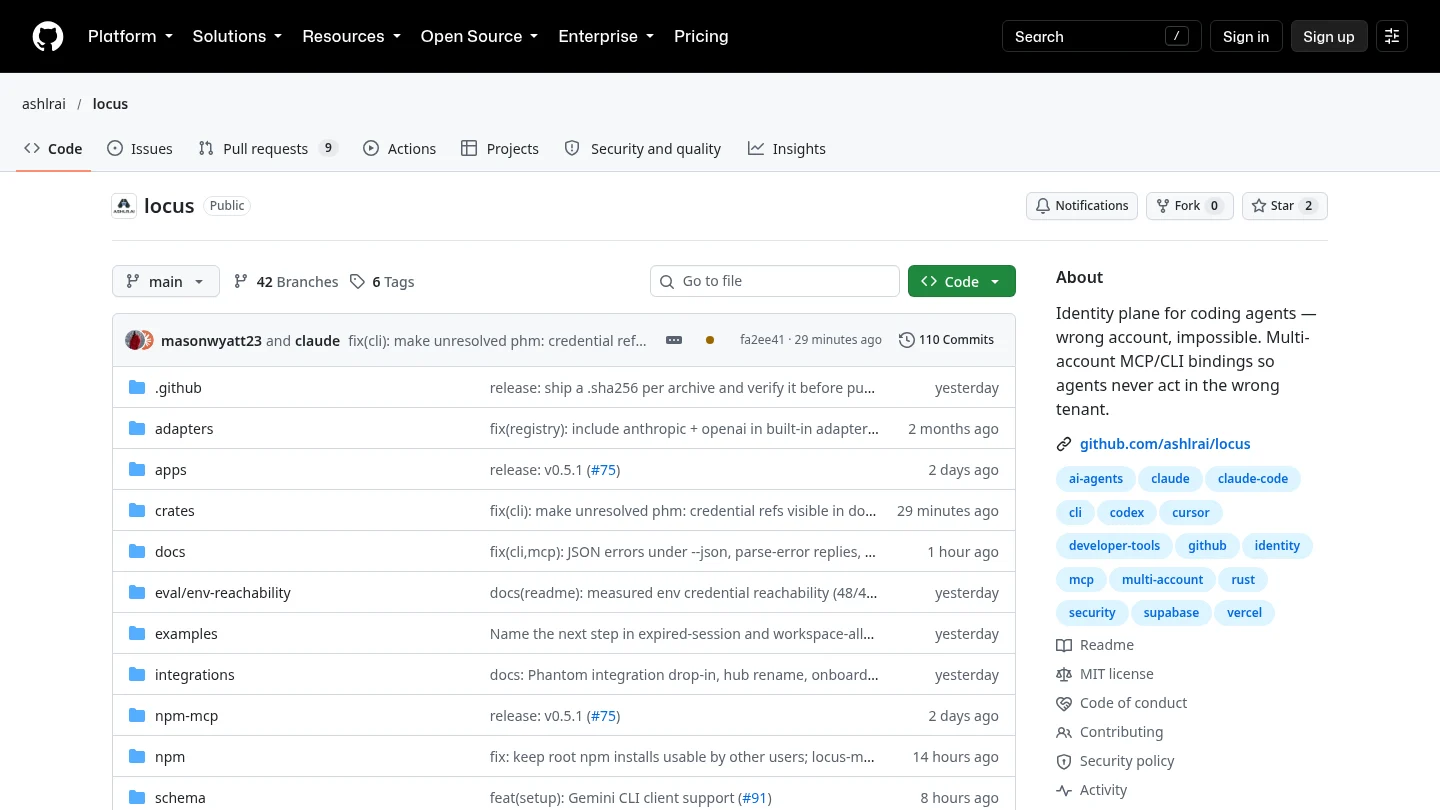Click the Security policy shield icon
The width and height of the screenshot is (1440, 810).
point(1064,761)
